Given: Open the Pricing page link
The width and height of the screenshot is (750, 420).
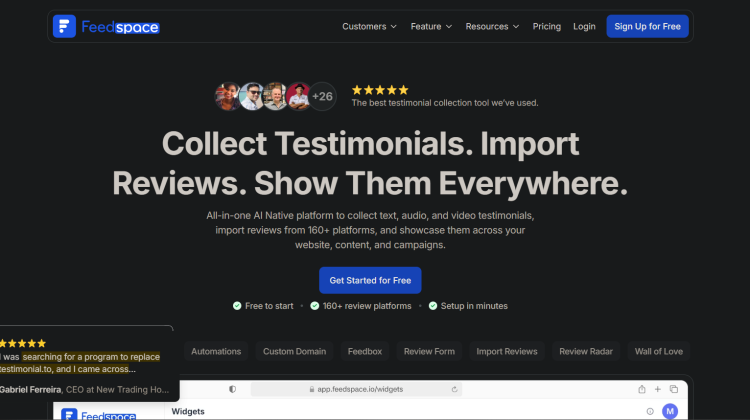Looking at the screenshot, I should point(547,26).
